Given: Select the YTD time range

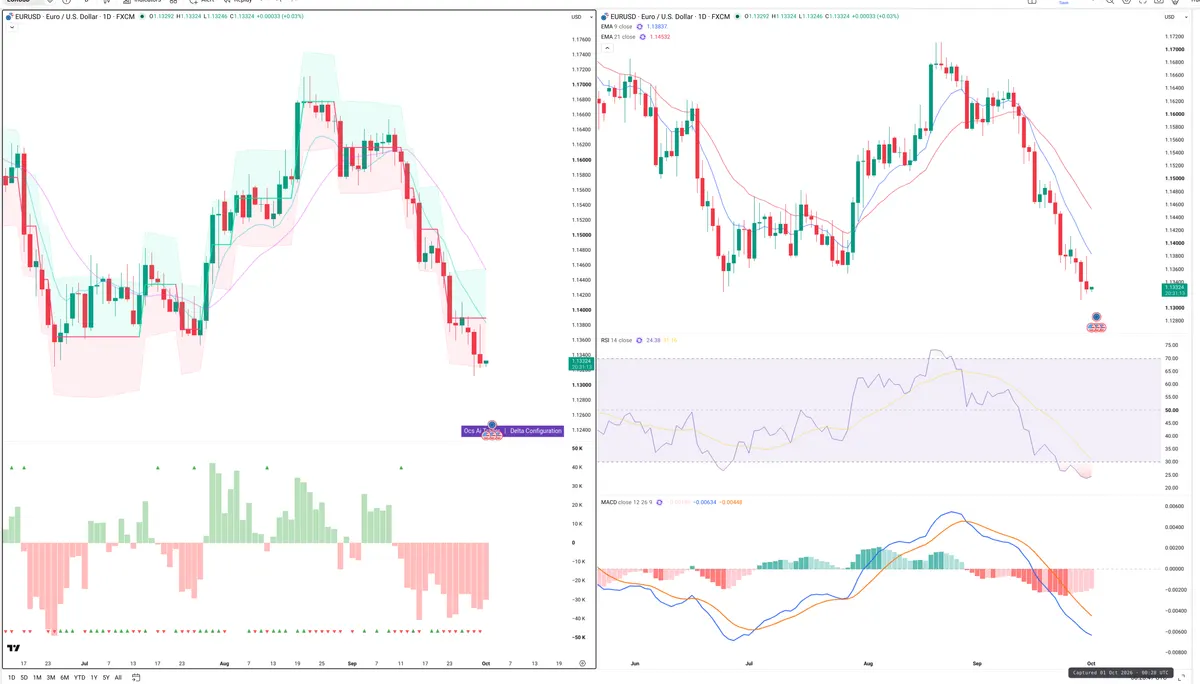Looking at the screenshot, I should pyautogui.click(x=79, y=678).
